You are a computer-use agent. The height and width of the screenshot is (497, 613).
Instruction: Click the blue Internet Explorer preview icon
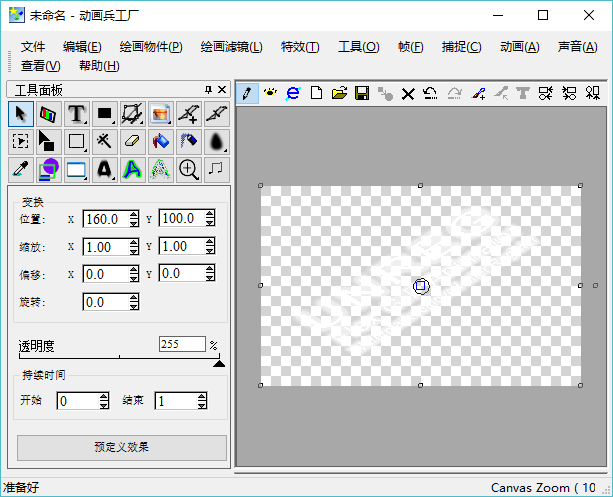pos(293,93)
